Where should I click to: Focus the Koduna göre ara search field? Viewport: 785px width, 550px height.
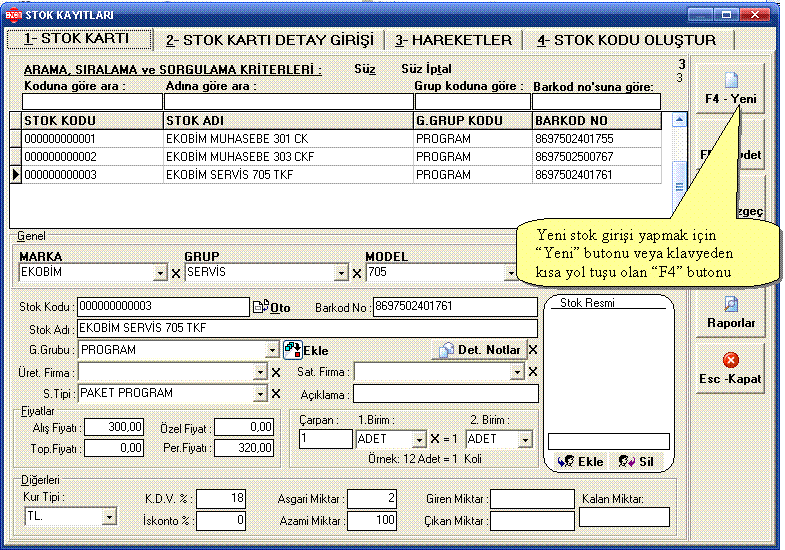point(93,102)
